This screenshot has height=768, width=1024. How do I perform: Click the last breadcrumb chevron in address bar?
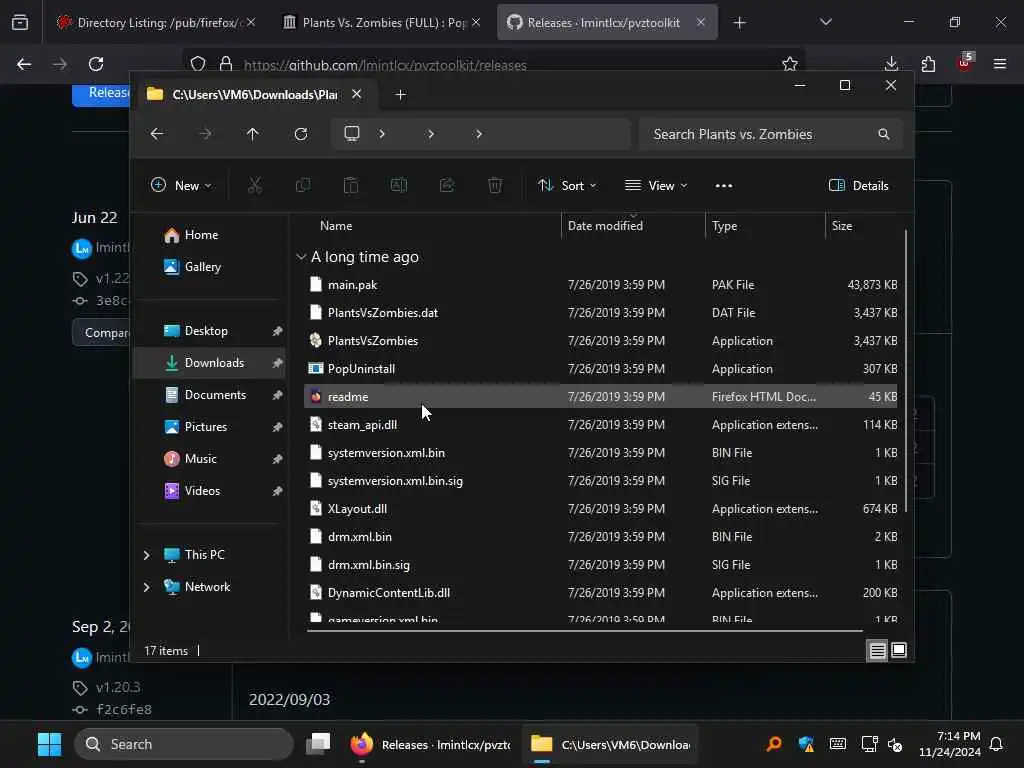[479, 134]
